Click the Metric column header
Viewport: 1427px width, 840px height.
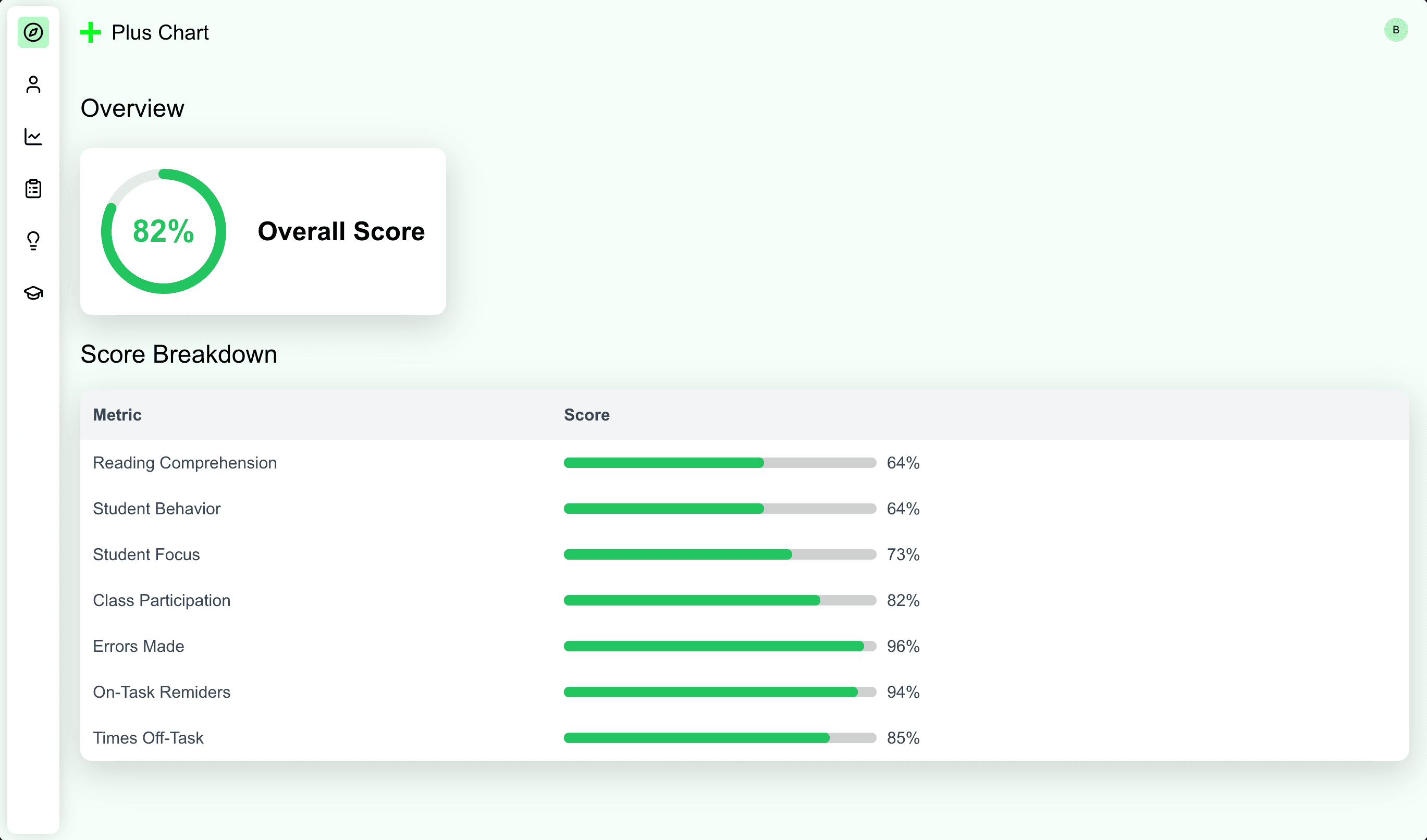(x=117, y=415)
